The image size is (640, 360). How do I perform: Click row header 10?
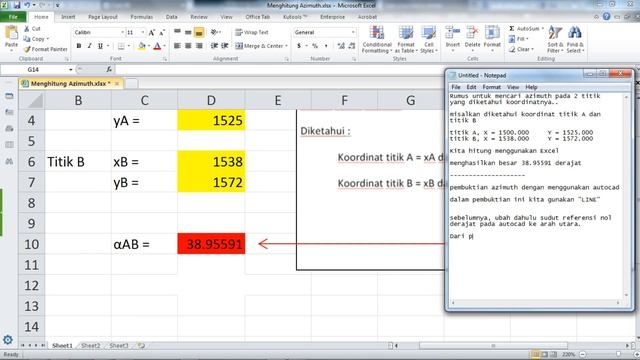(31, 244)
